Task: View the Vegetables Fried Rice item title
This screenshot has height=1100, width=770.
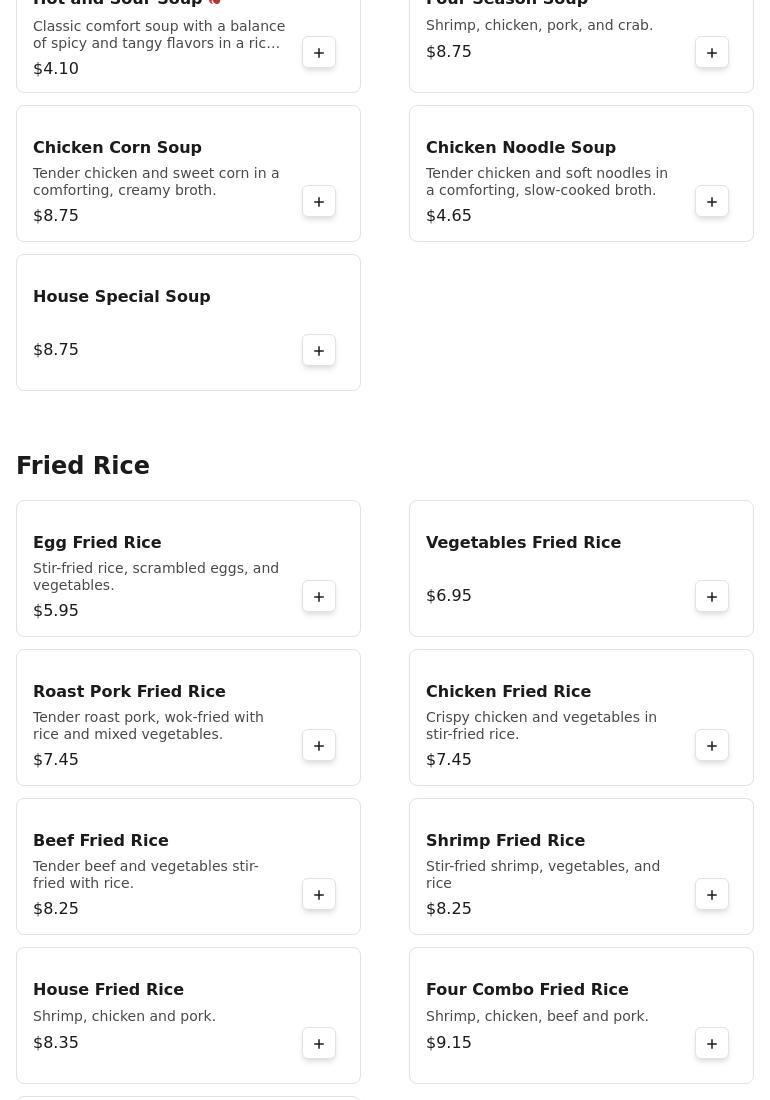Action: [x=523, y=542]
